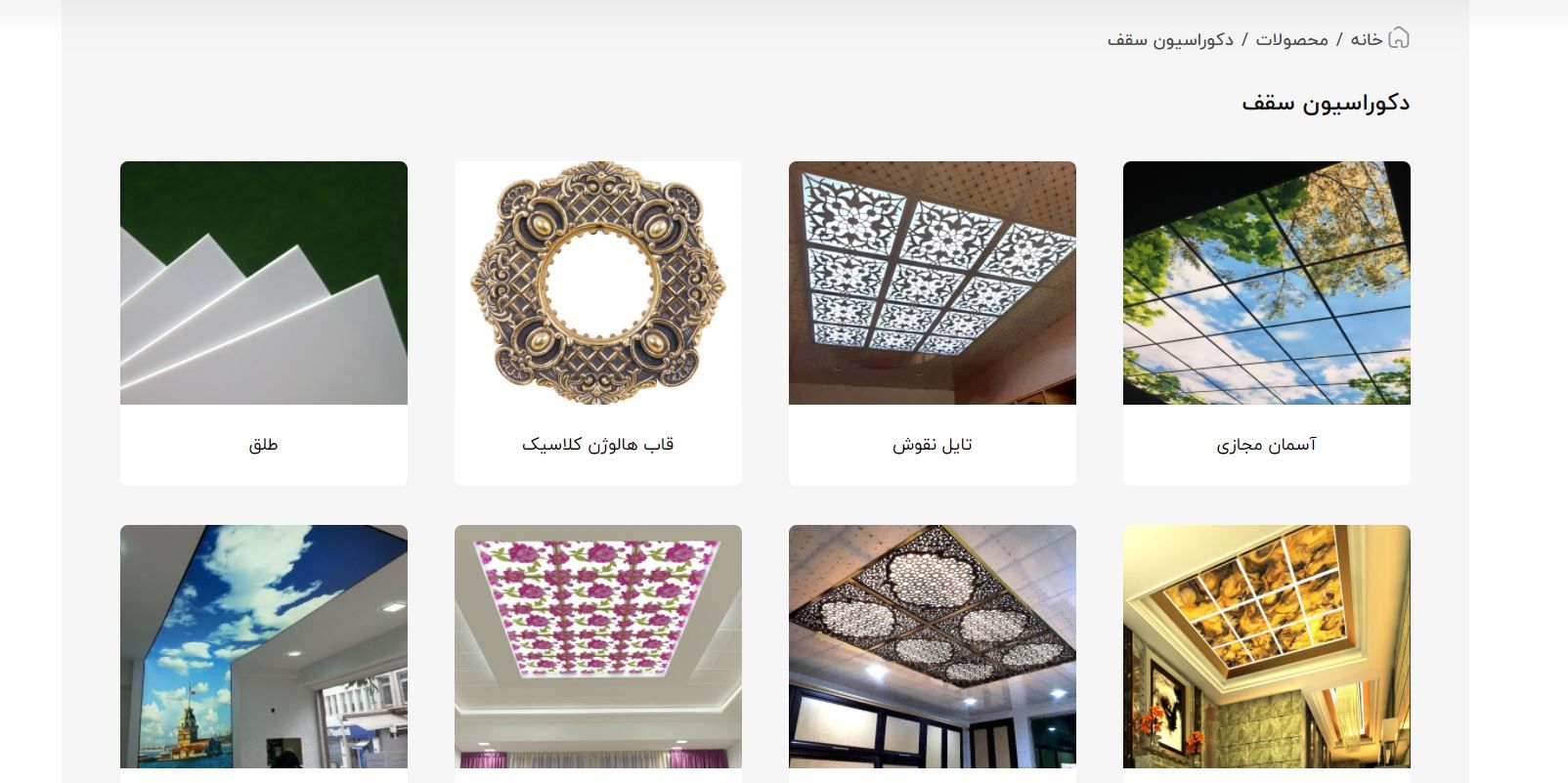The height and width of the screenshot is (783, 1568).
Task: Click the card footer of طلق
Action: [x=263, y=445]
